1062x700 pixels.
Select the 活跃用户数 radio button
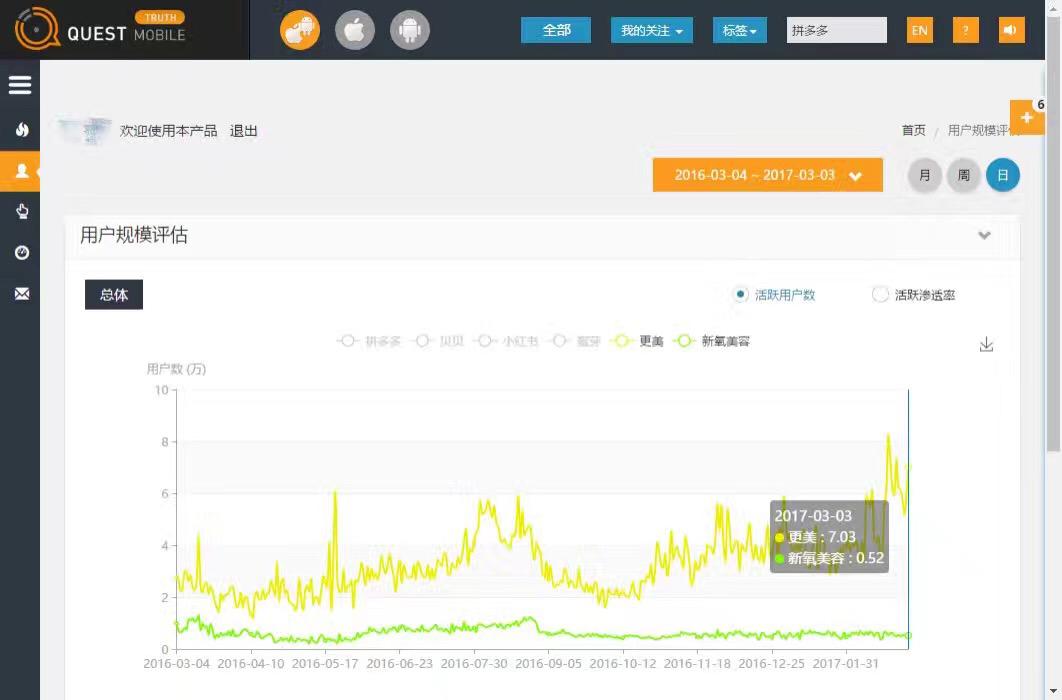pos(741,295)
